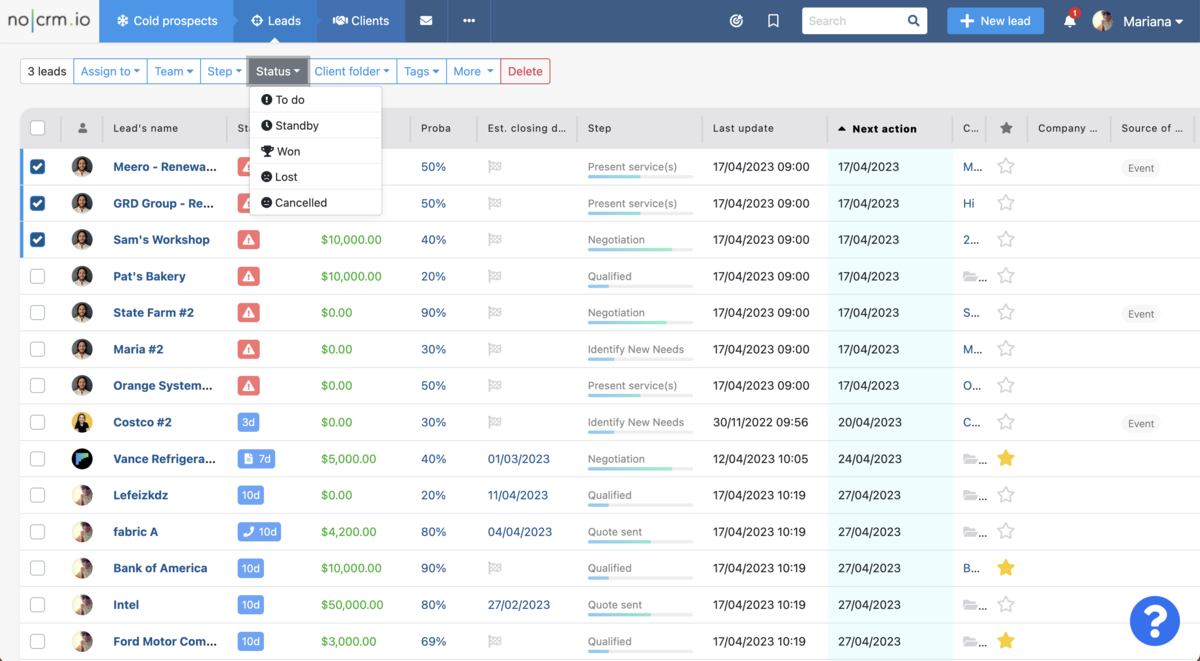
Task: Select the Costco #2 row checkbox
Action: (37, 422)
